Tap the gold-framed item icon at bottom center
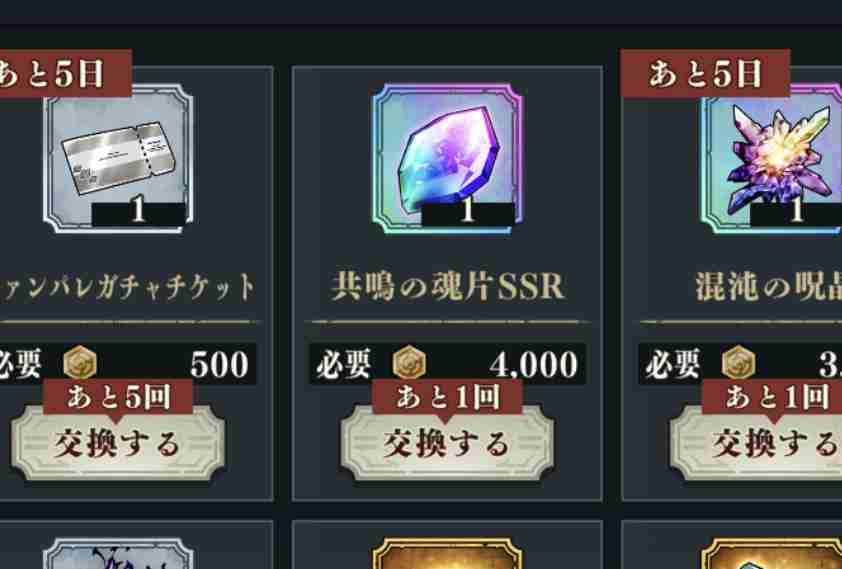Image resolution: width=842 pixels, height=569 pixels. 447,553
